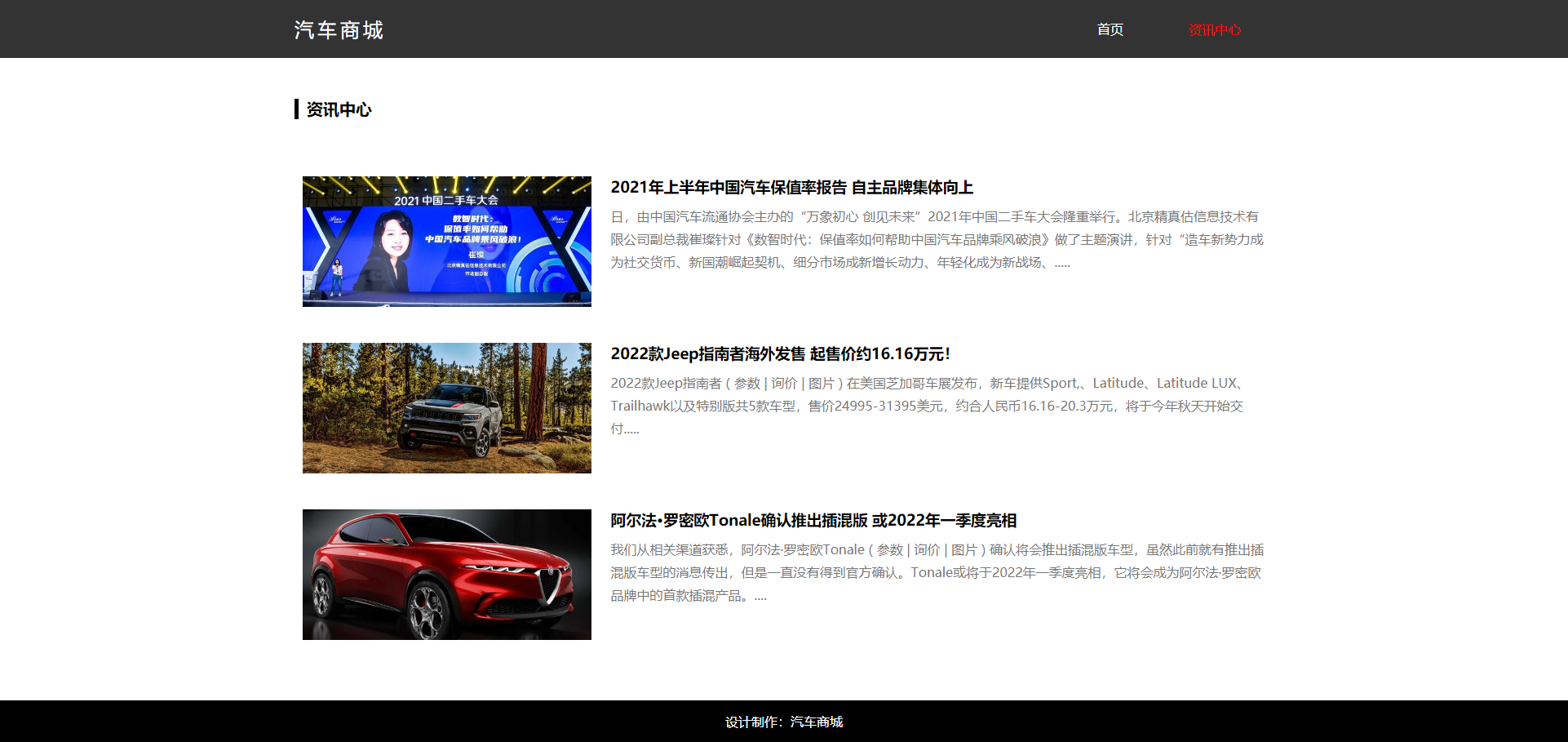This screenshot has width=1568, height=742.
Task: Open article 2021年上半年中国汽车保值率报告 title
Action: tap(792, 188)
